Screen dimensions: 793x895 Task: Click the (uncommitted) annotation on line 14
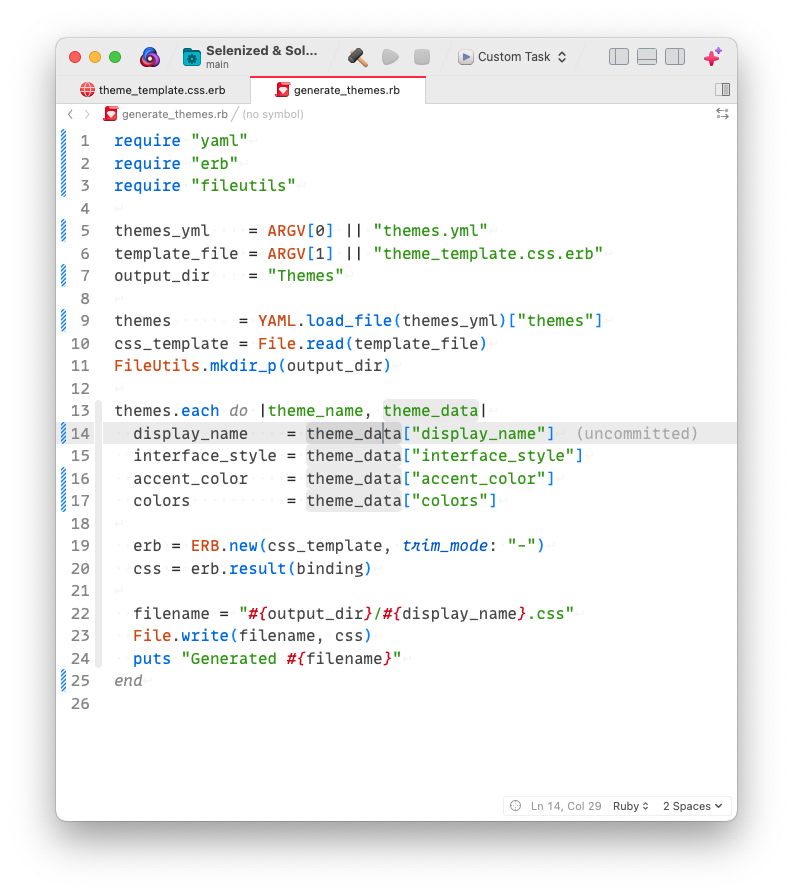(637, 434)
